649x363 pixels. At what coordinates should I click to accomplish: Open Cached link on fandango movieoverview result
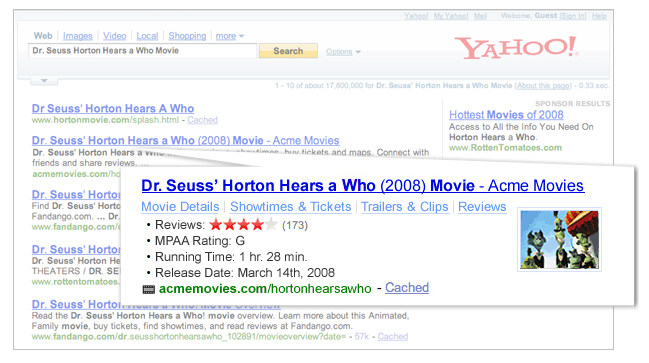pyautogui.click(x=392, y=337)
